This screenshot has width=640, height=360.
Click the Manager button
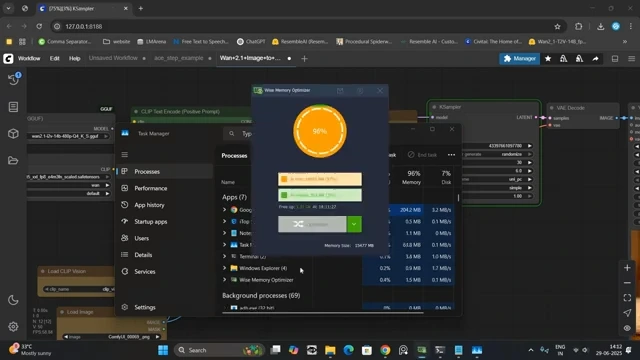520,59
